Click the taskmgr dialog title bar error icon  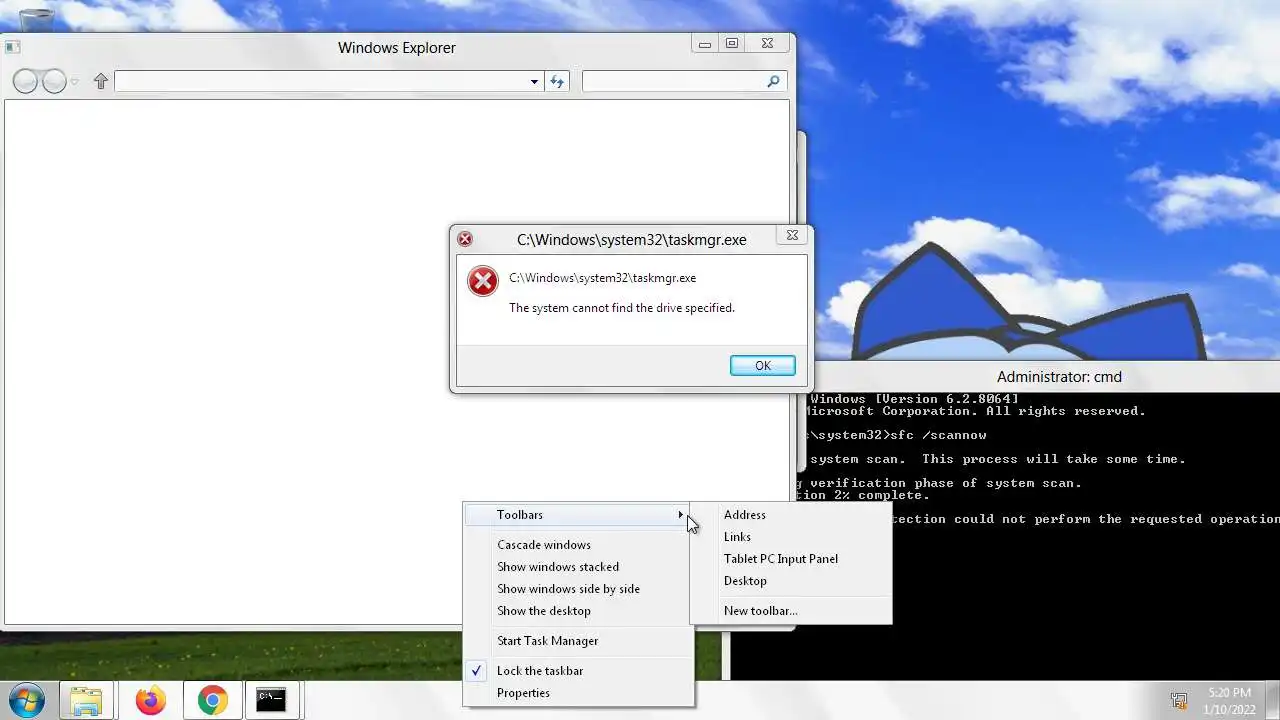click(465, 239)
